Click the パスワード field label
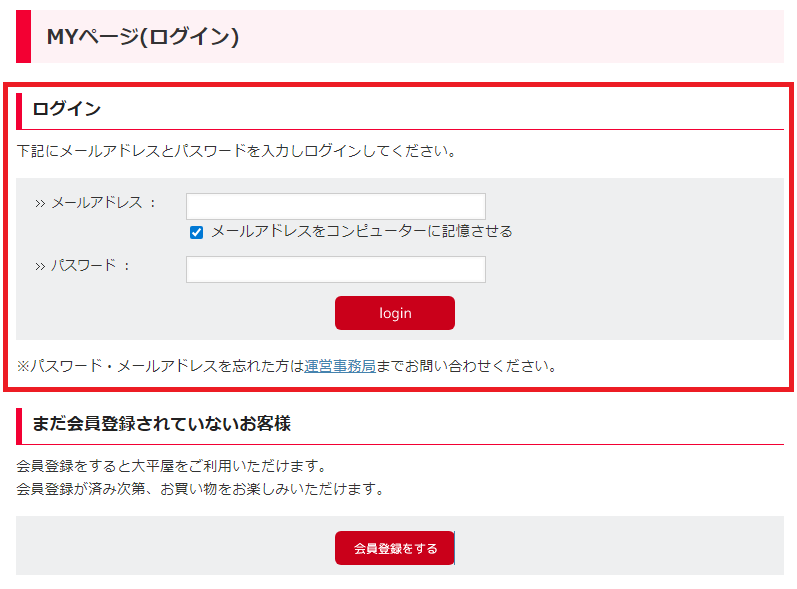This screenshot has width=797, height=589. click(91, 266)
